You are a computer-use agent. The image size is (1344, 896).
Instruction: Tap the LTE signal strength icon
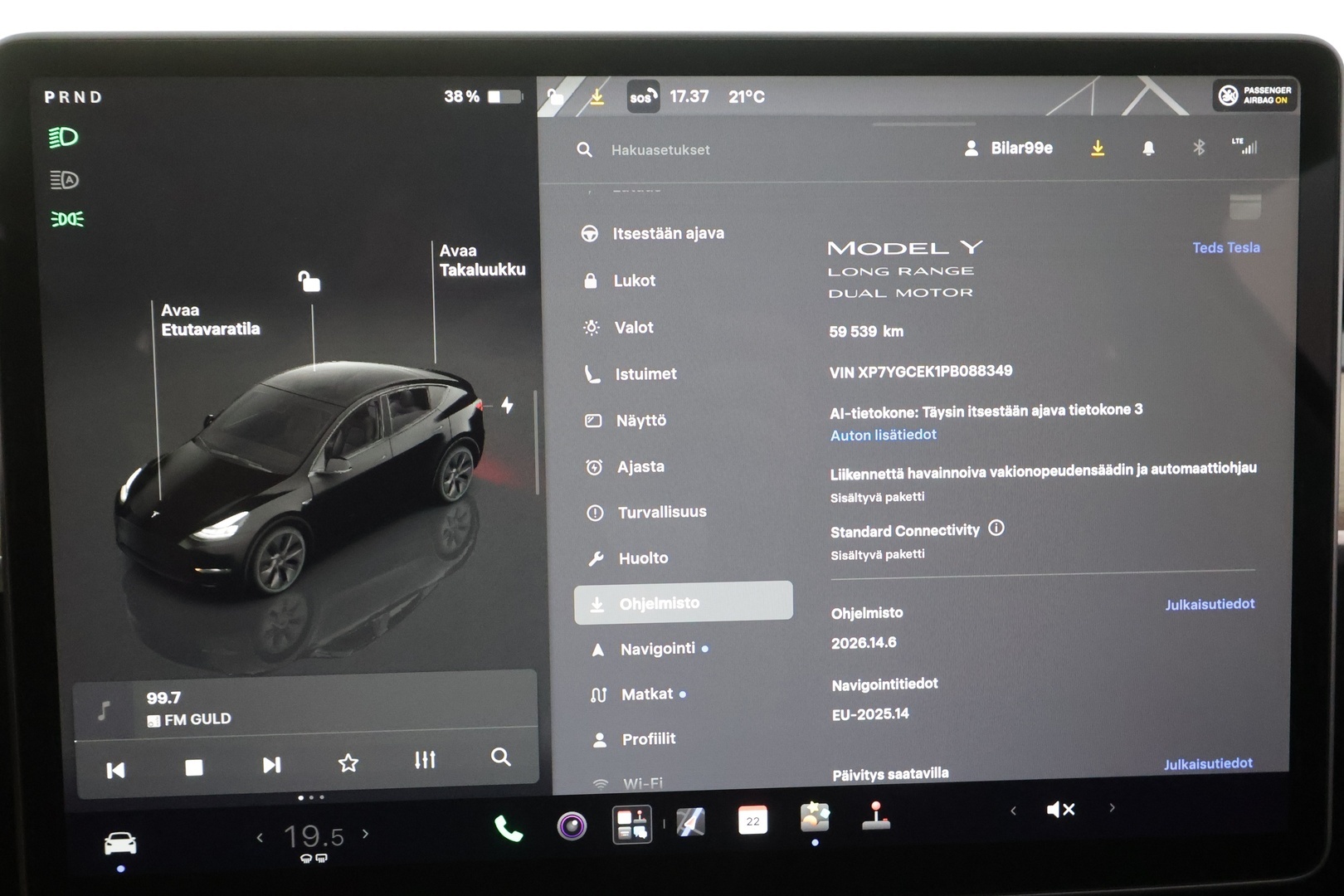click(x=1244, y=146)
